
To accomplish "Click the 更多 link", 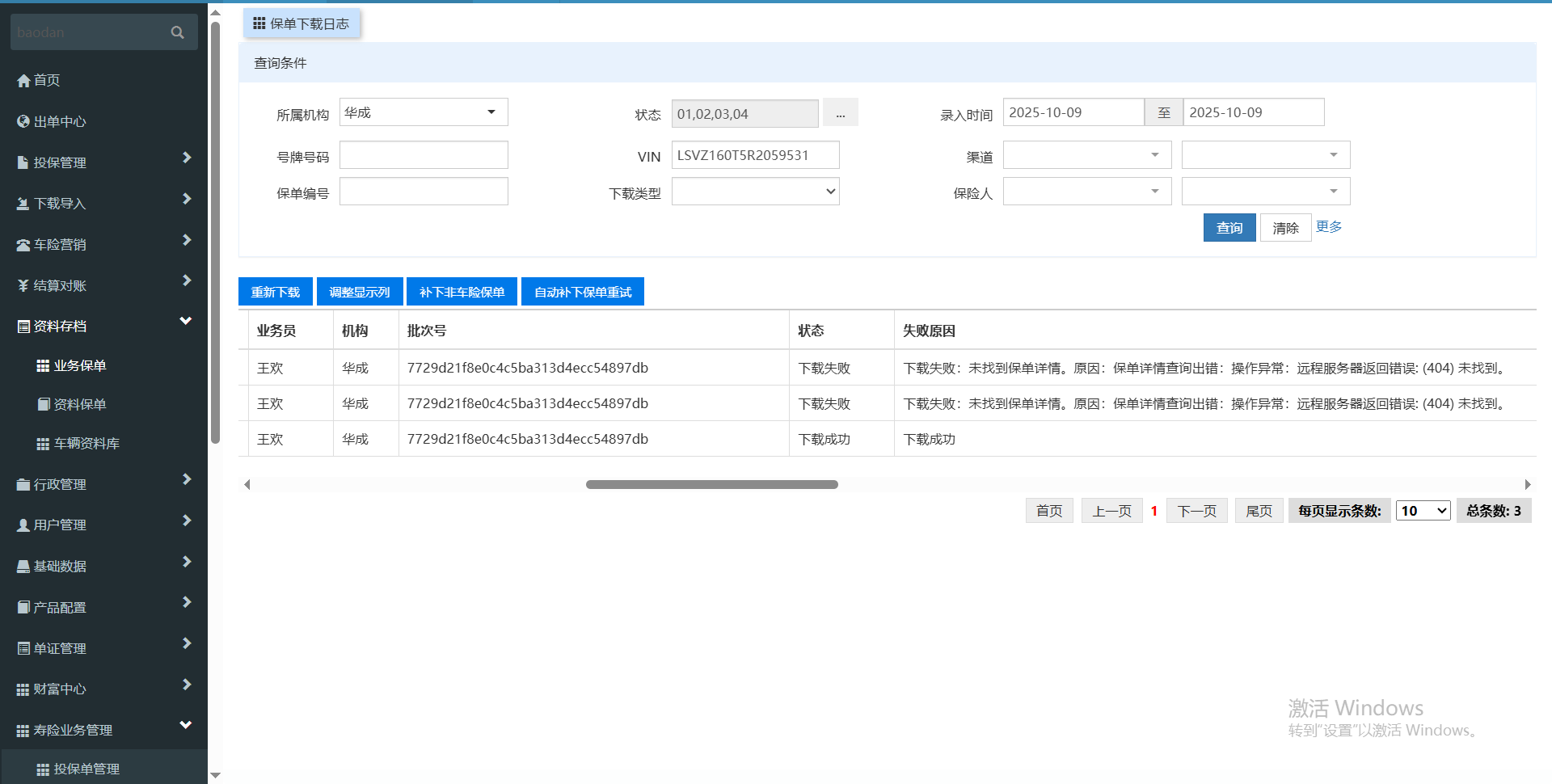I will 1328,227.
